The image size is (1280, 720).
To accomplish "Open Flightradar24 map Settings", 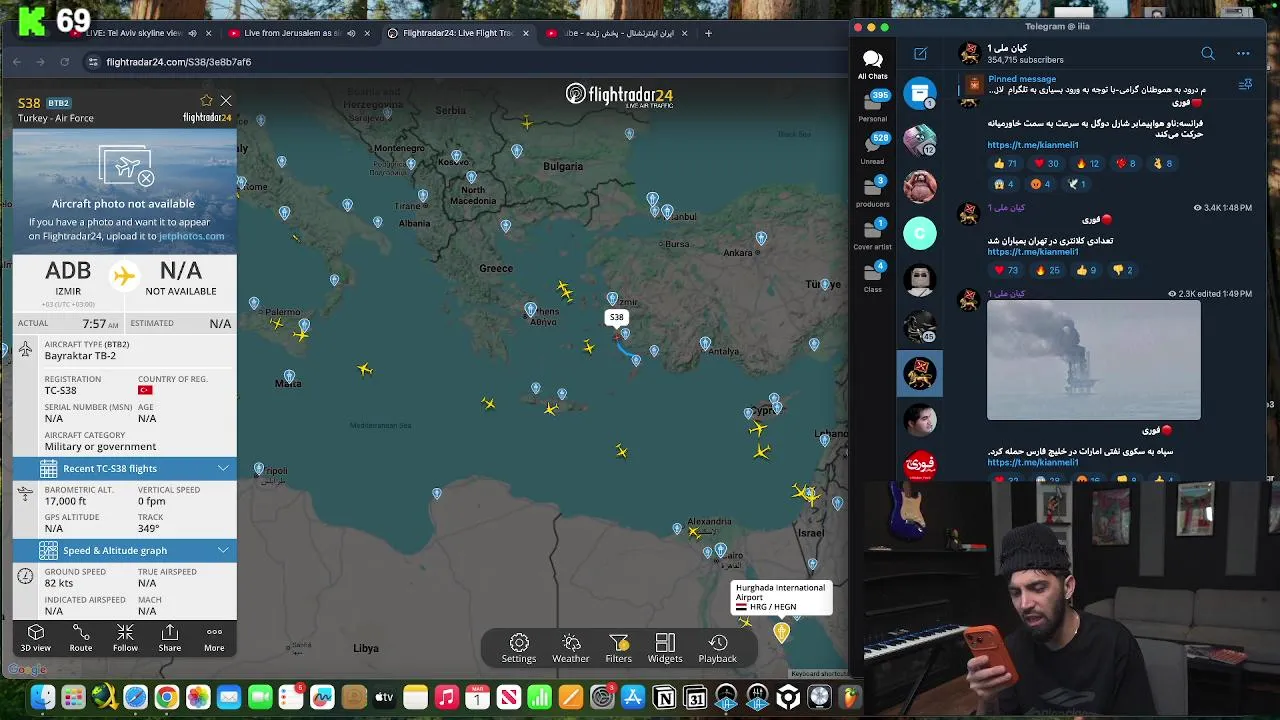I will [518, 648].
